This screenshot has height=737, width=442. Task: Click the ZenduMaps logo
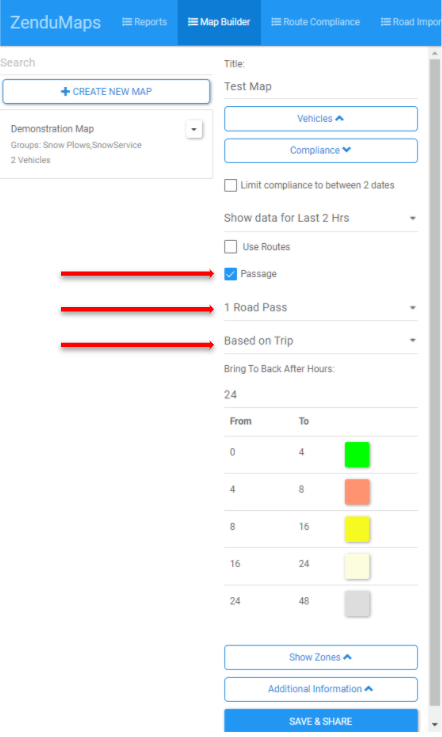click(55, 23)
